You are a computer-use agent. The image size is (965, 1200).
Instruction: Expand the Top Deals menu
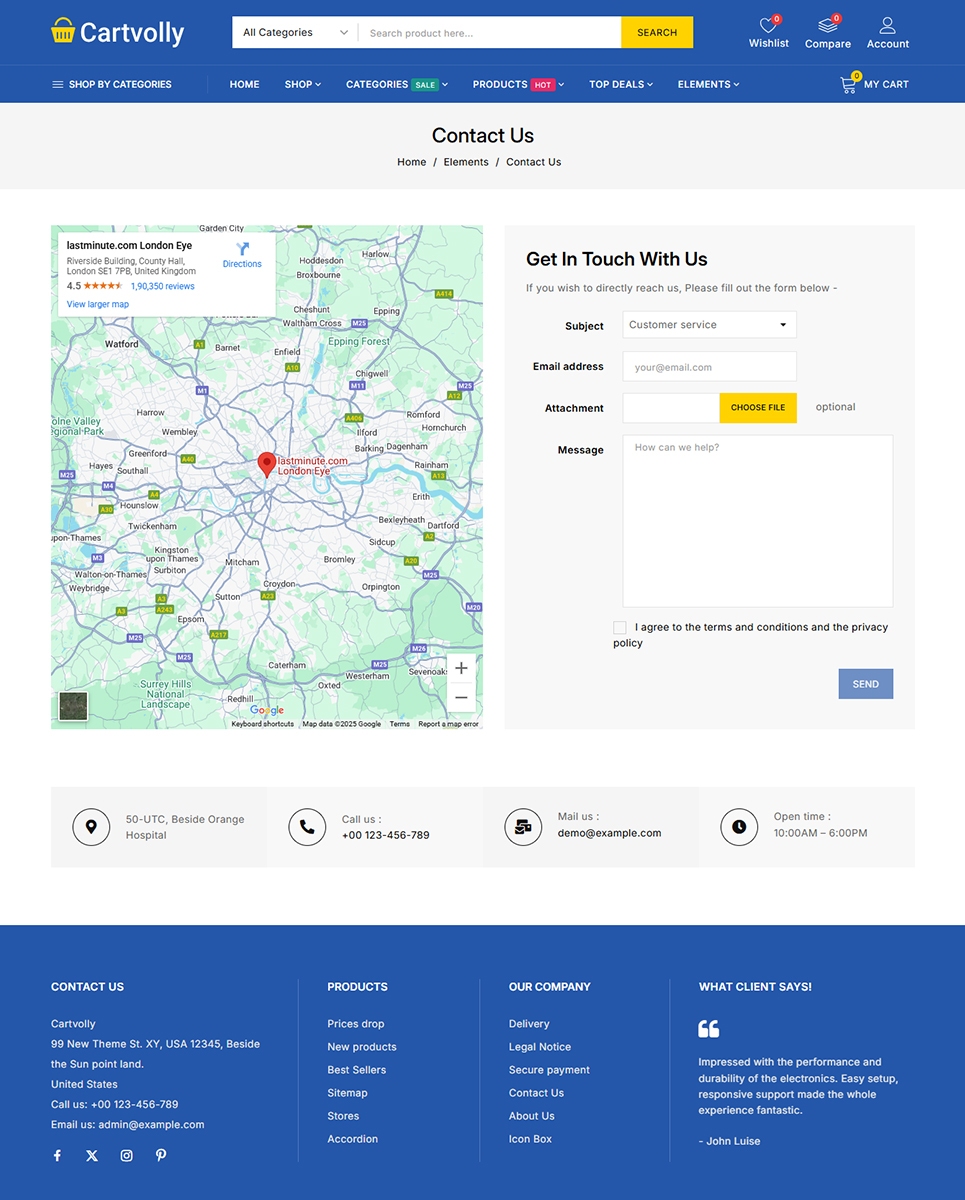tap(620, 85)
